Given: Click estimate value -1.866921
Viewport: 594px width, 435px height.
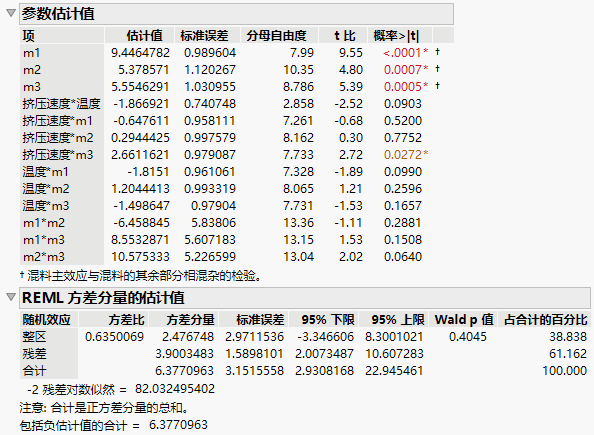Looking at the screenshot, I should (141, 104).
